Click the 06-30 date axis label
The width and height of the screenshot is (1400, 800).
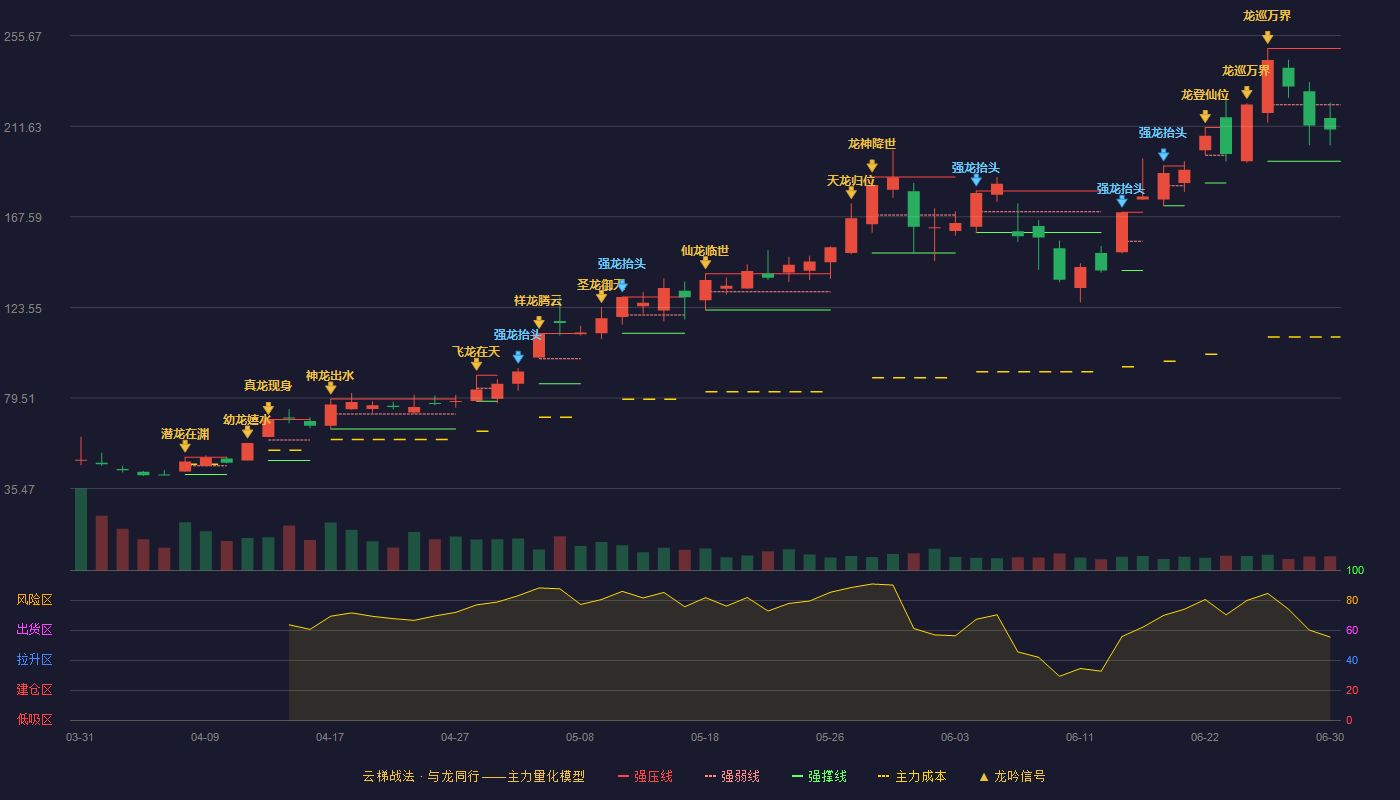tap(1330, 737)
